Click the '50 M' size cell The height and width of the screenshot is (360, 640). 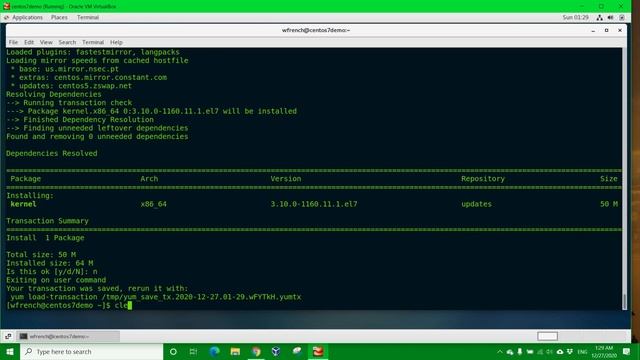(609, 204)
